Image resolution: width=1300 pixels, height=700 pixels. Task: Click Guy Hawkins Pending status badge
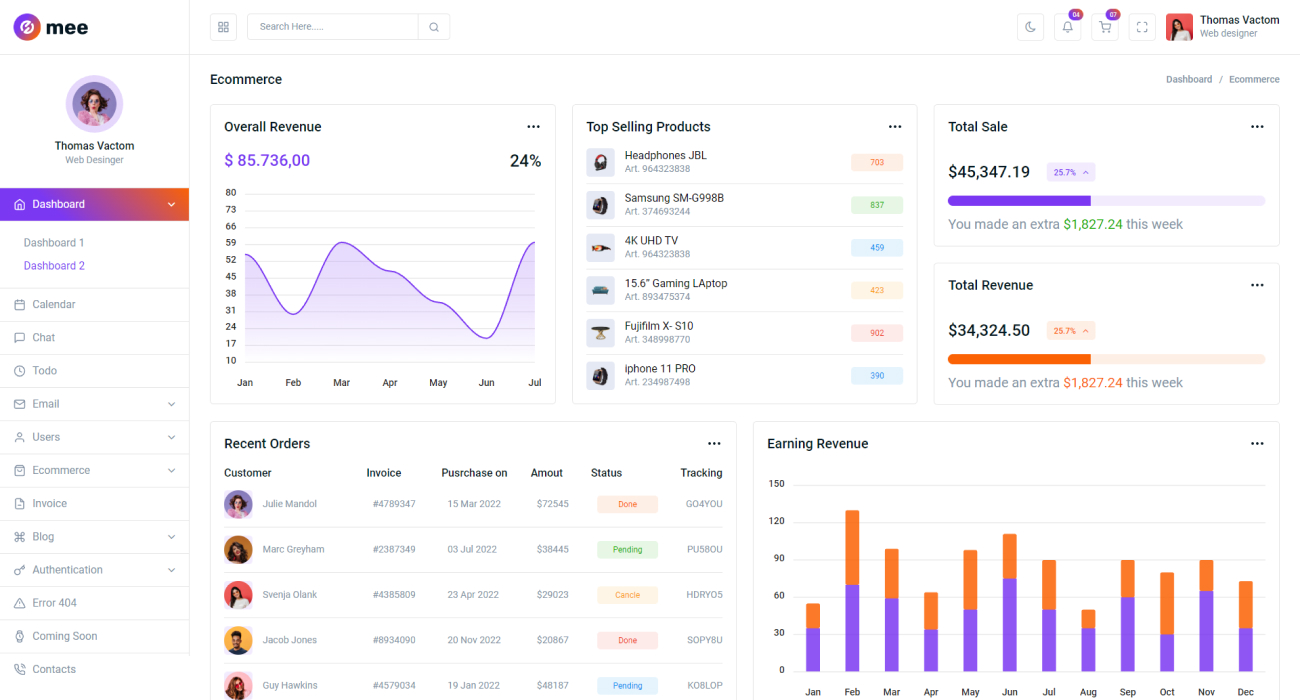(x=627, y=685)
